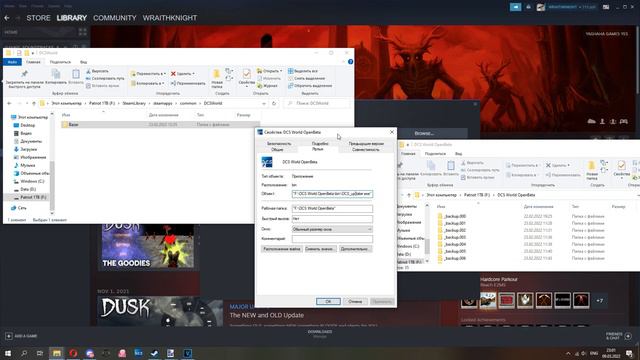Image resolution: width=640 pixels, height=360 pixels.
Task: Open the Windows Start menu
Action: [8, 353]
